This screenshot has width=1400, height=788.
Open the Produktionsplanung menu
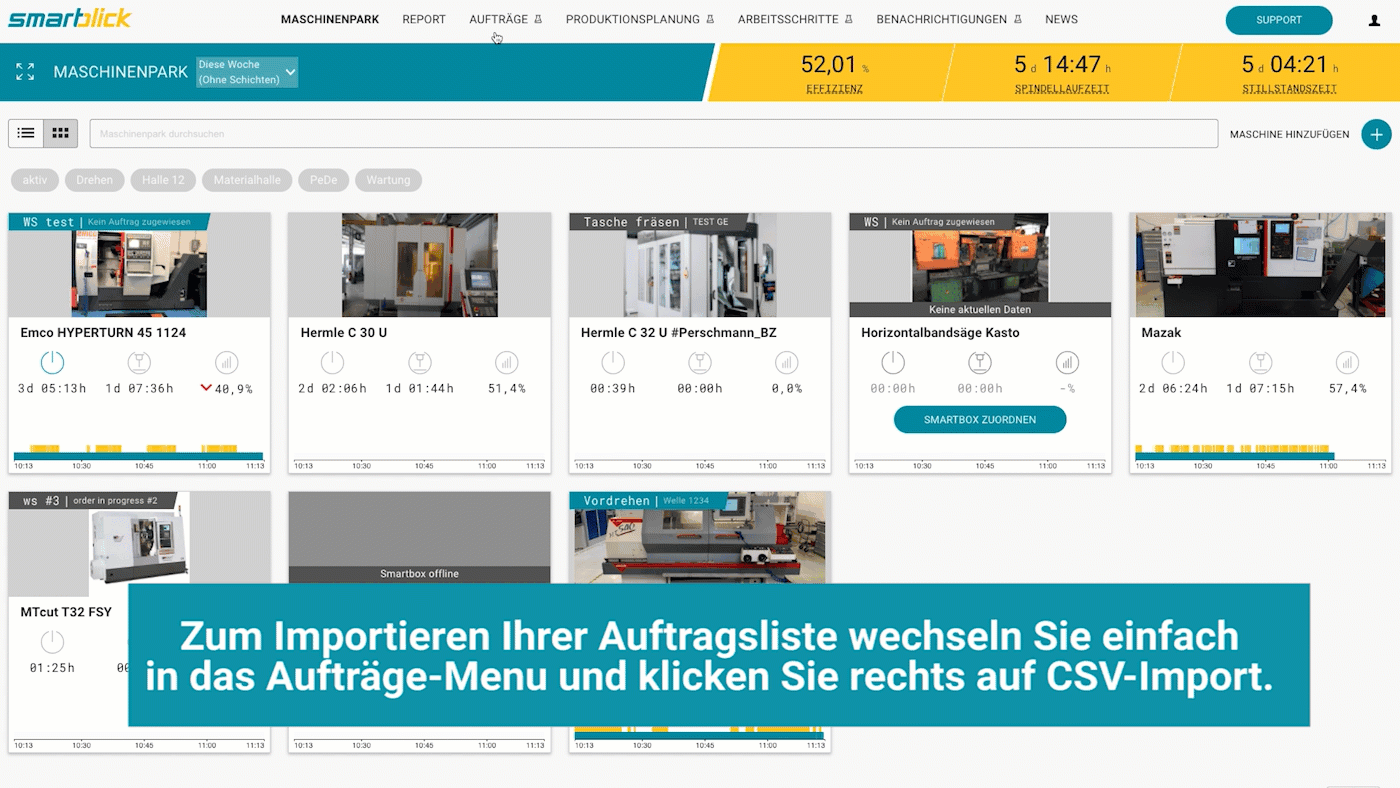click(x=640, y=19)
